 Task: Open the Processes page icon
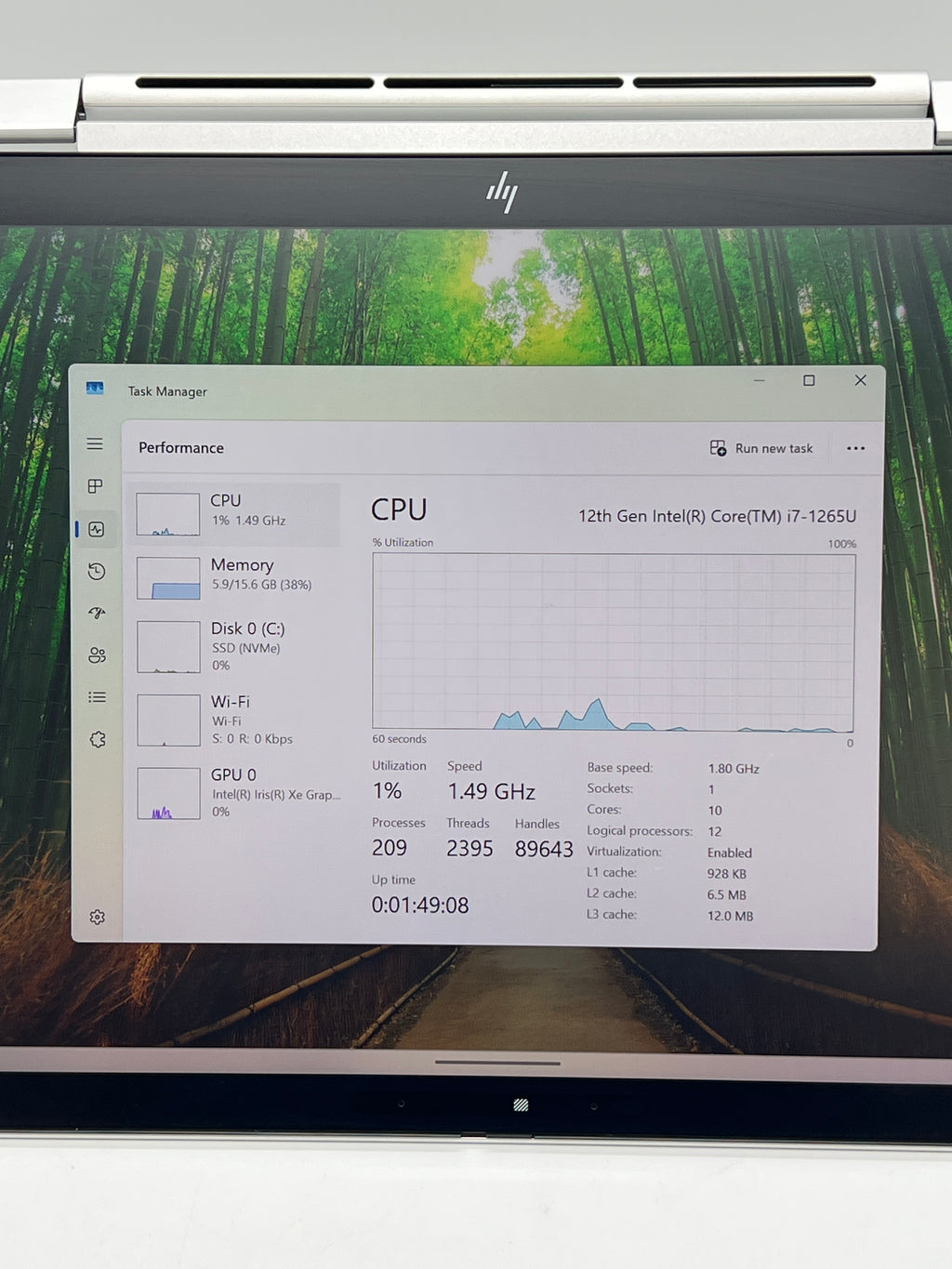95,486
